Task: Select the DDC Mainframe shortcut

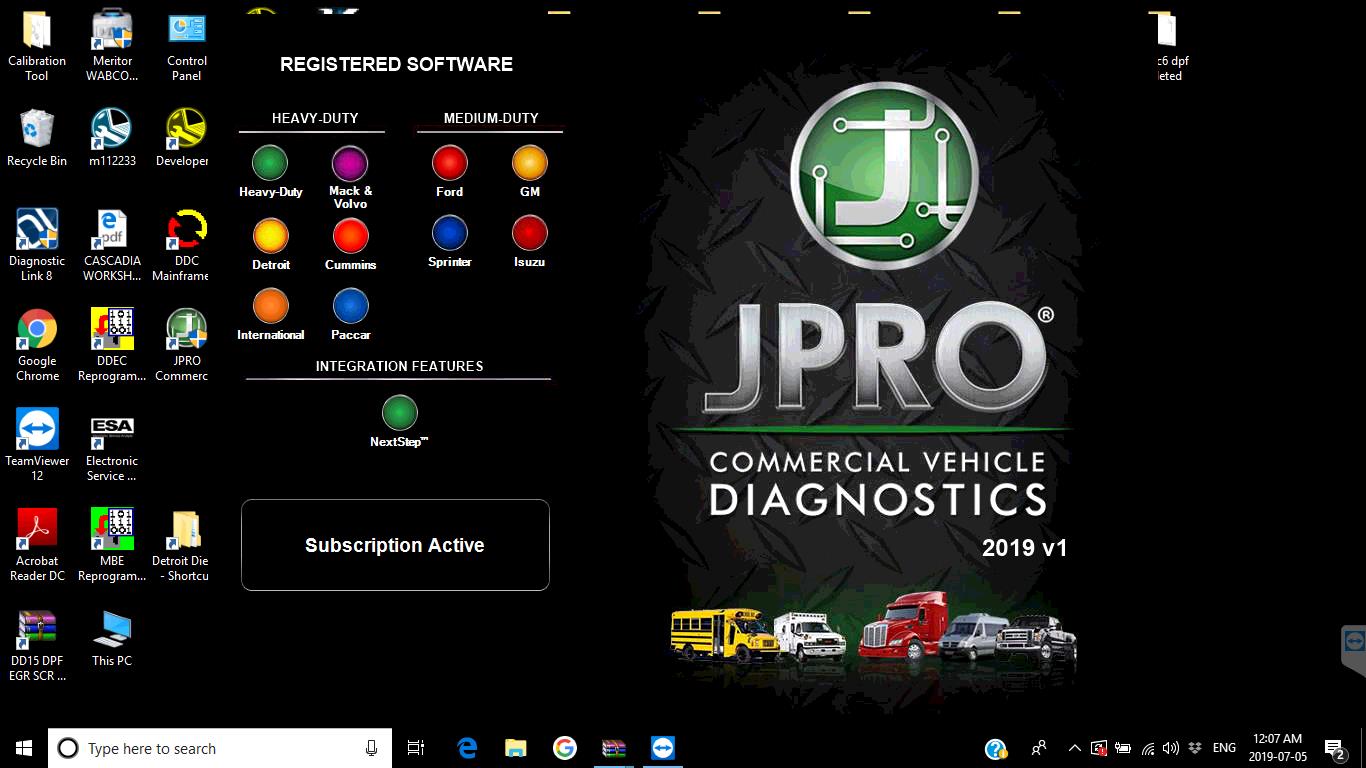Action: [182, 245]
